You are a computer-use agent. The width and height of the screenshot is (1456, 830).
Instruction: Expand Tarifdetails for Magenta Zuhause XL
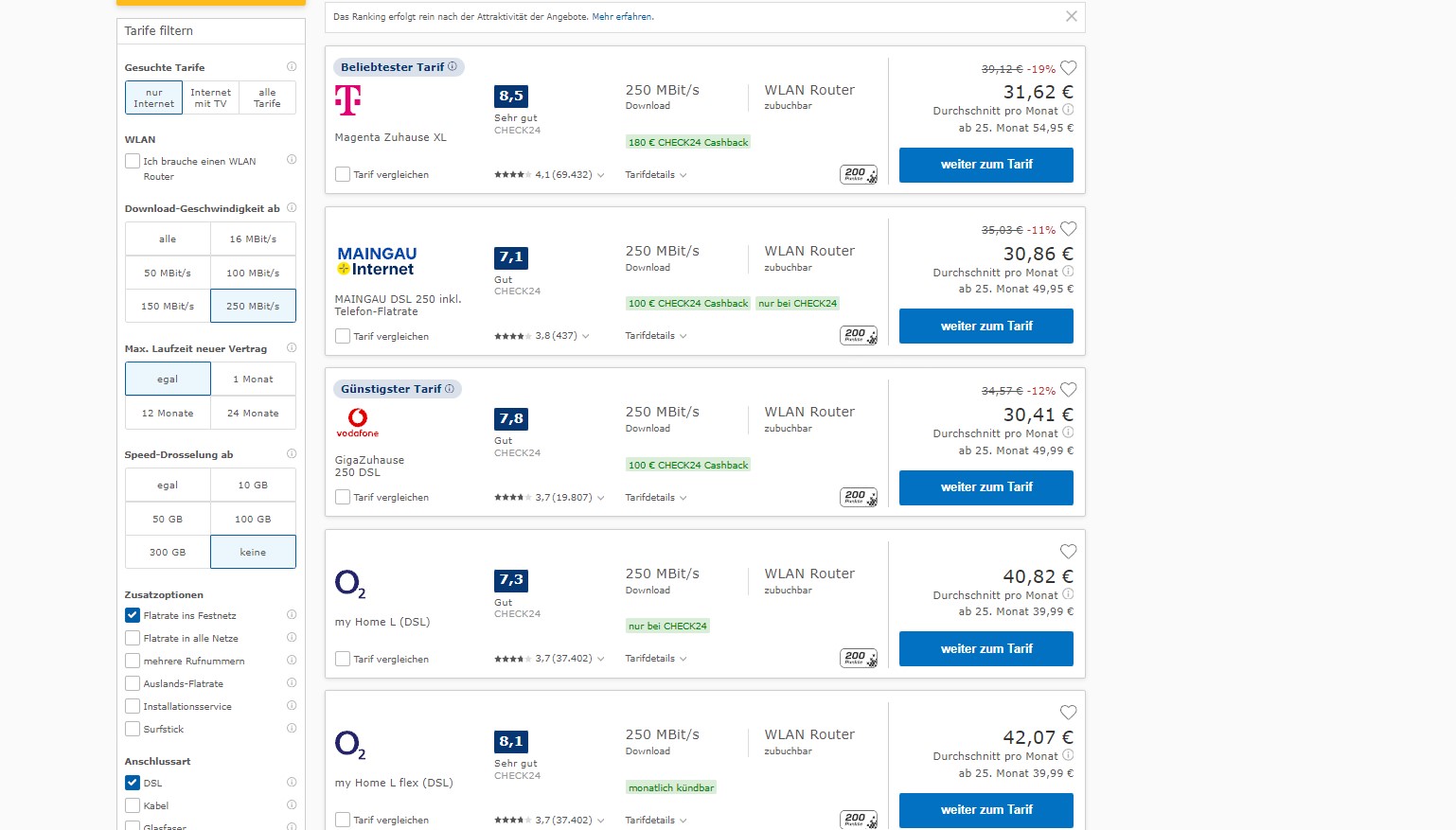pos(655,175)
